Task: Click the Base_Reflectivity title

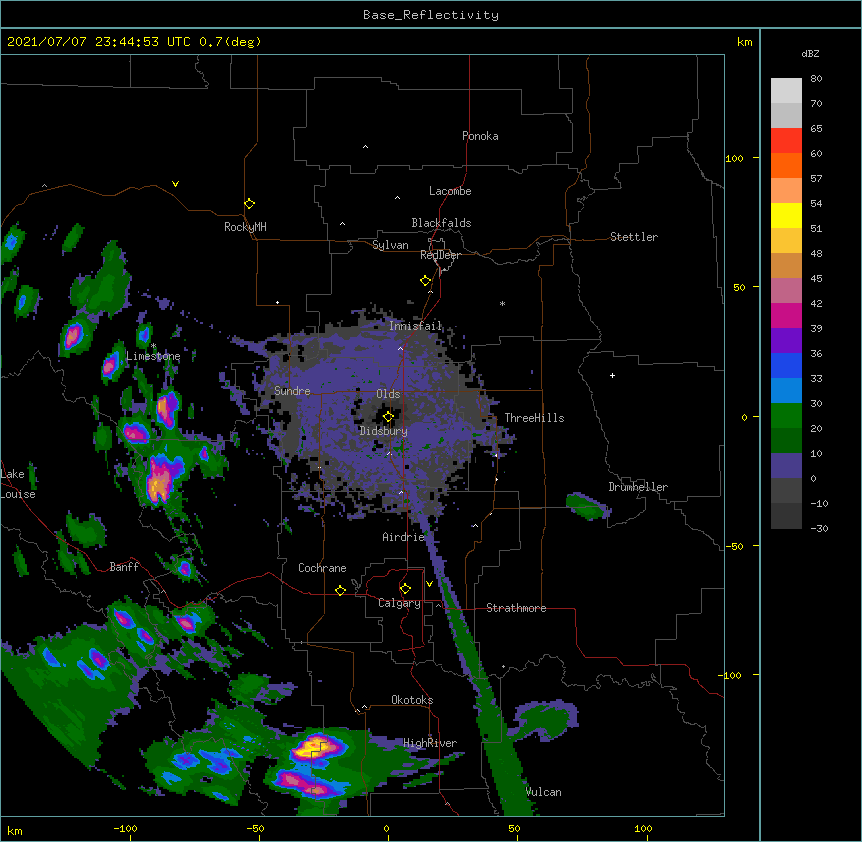Action: (x=431, y=15)
